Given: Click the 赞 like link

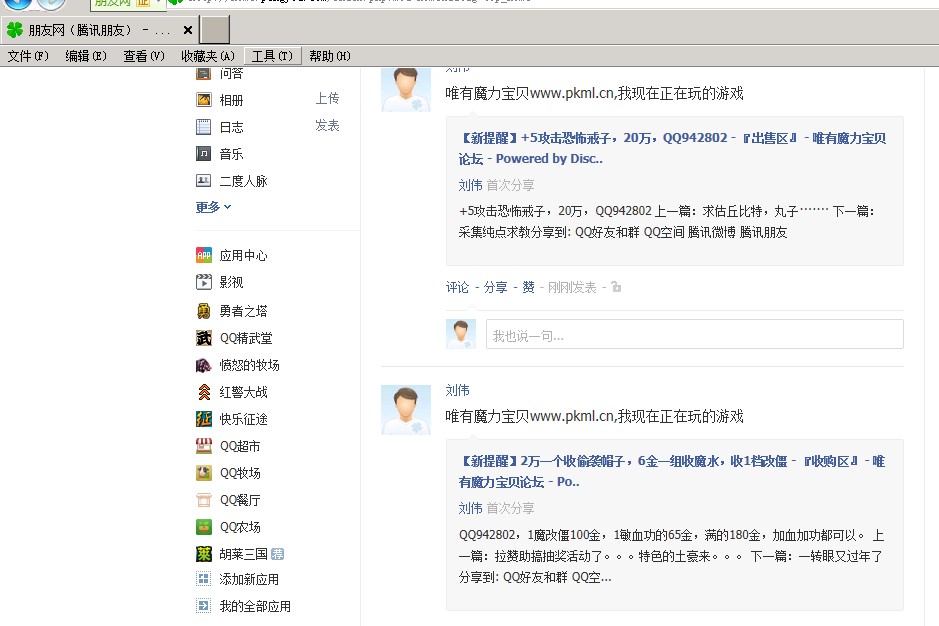Looking at the screenshot, I should tap(528, 287).
